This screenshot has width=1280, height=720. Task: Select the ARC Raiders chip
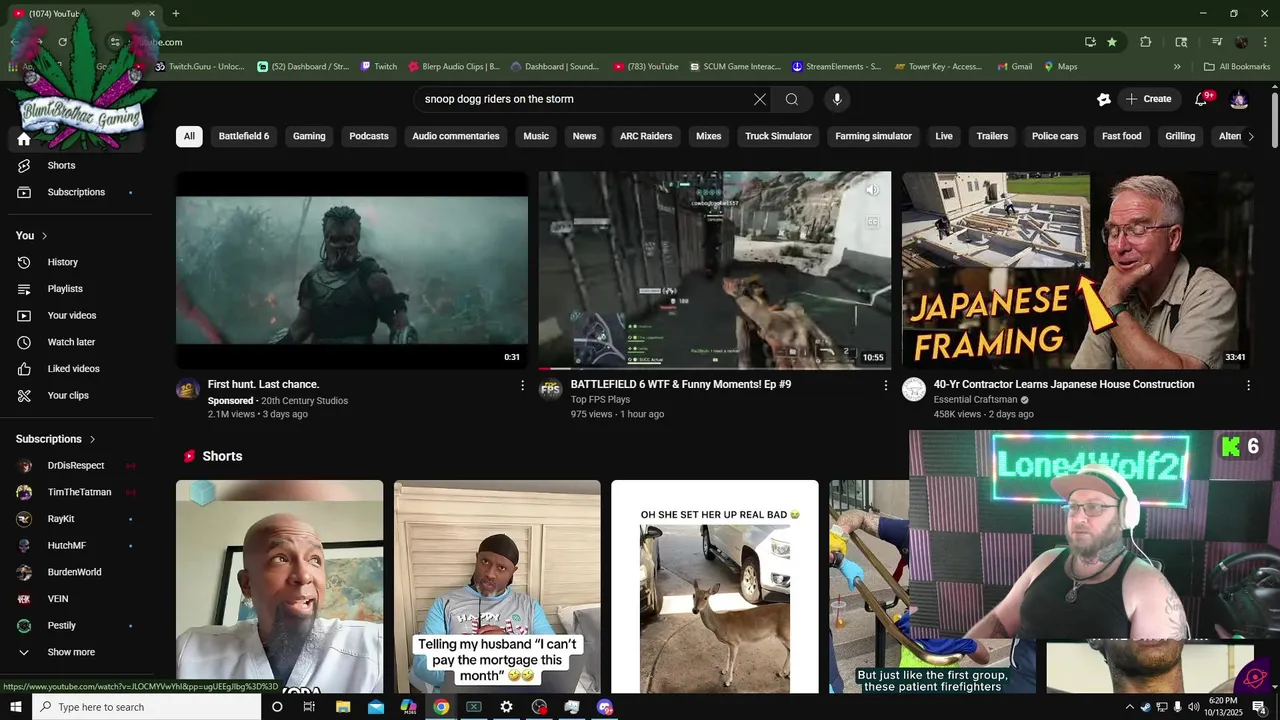tap(646, 136)
